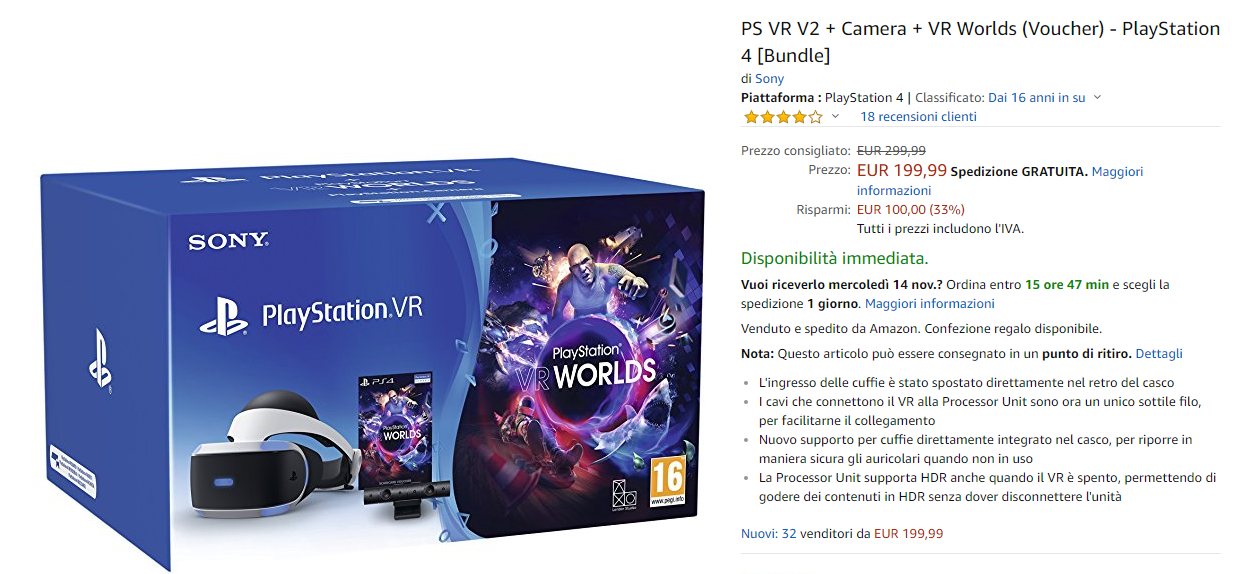1244x574 pixels.
Task: Click the PlayStation logo on box front
Action: tap(224, 314)
